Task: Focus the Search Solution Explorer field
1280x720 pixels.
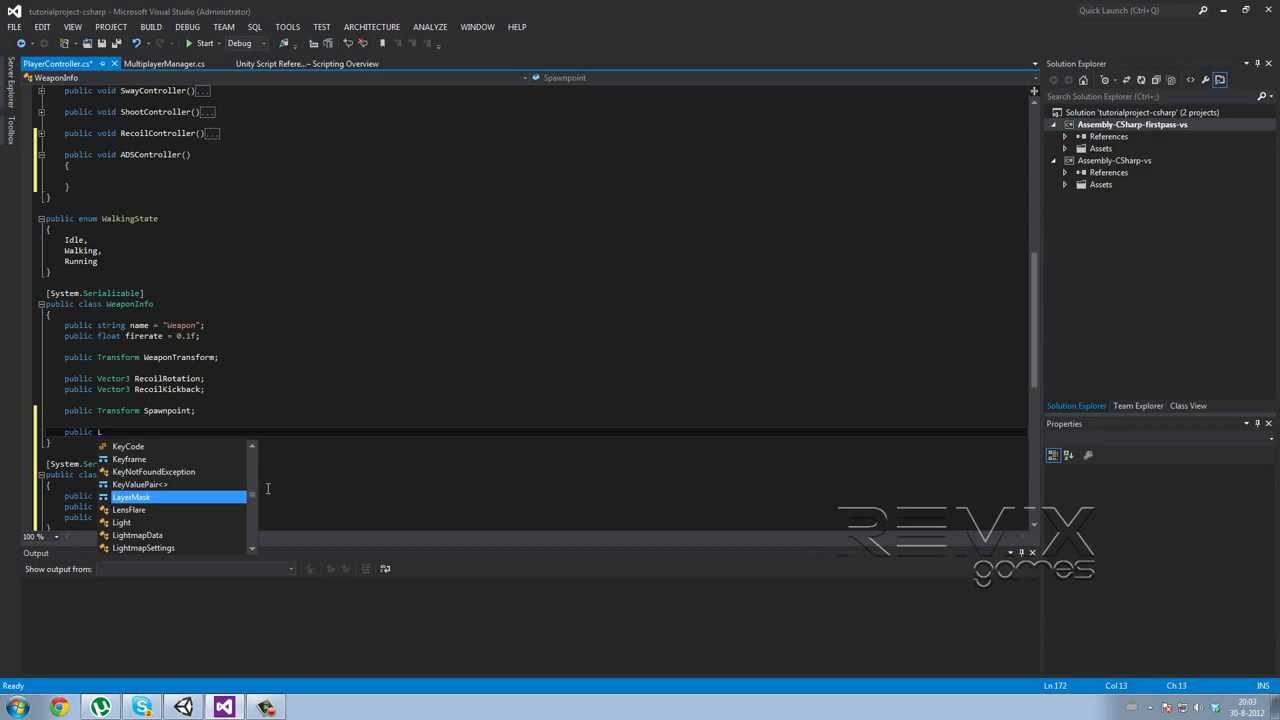Action: pos(1150,97)
